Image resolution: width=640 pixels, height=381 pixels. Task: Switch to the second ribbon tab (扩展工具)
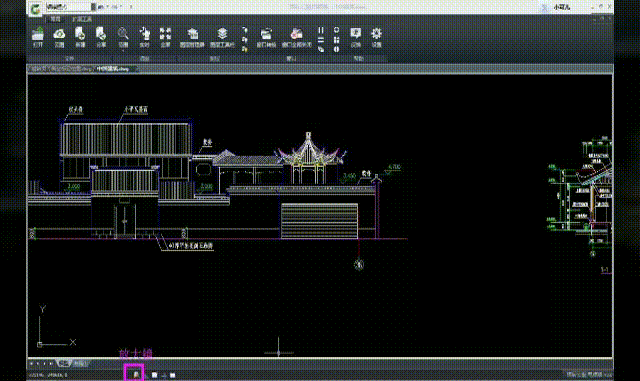point(82,19)
